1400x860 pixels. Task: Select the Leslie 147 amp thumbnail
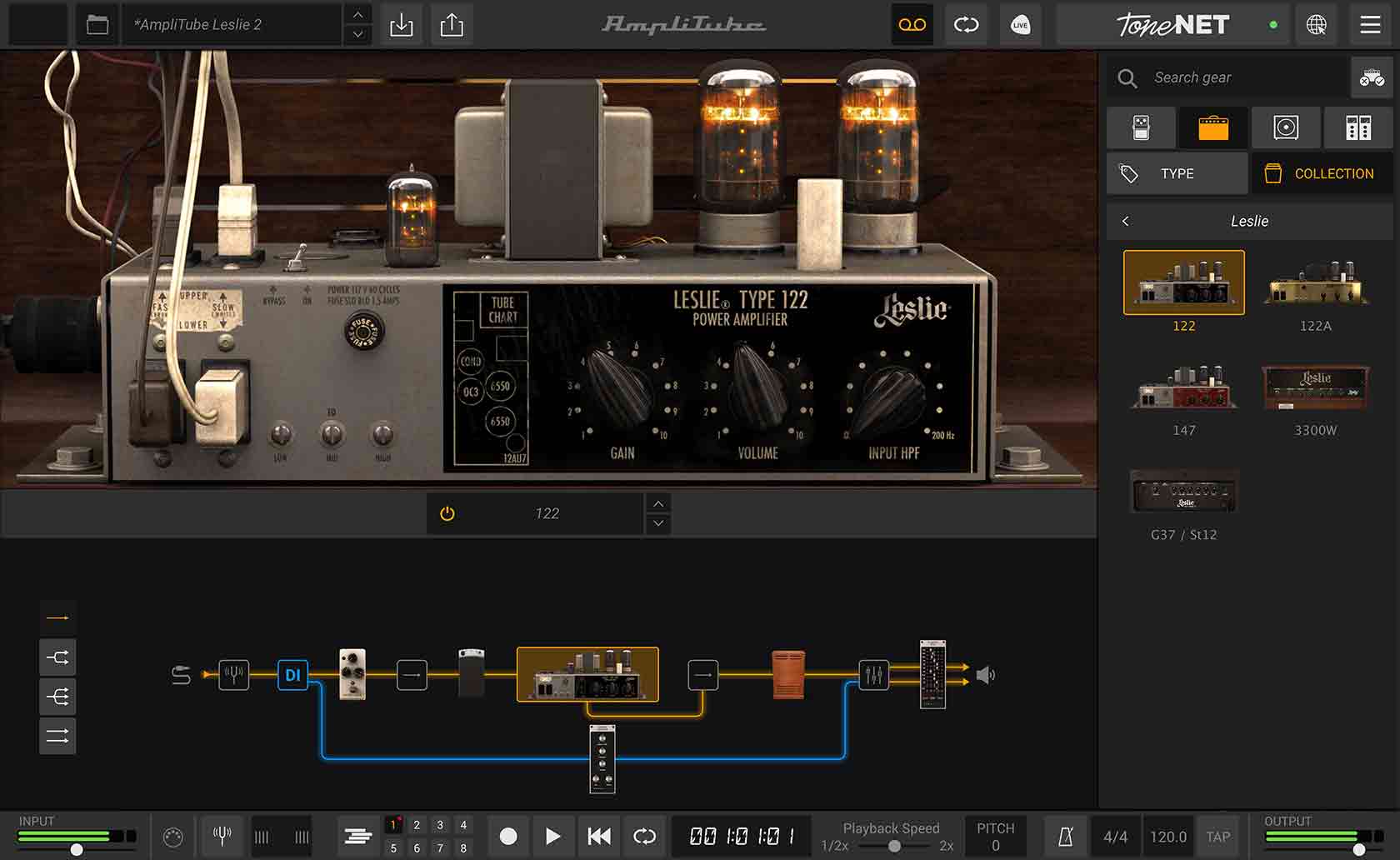1184,387
